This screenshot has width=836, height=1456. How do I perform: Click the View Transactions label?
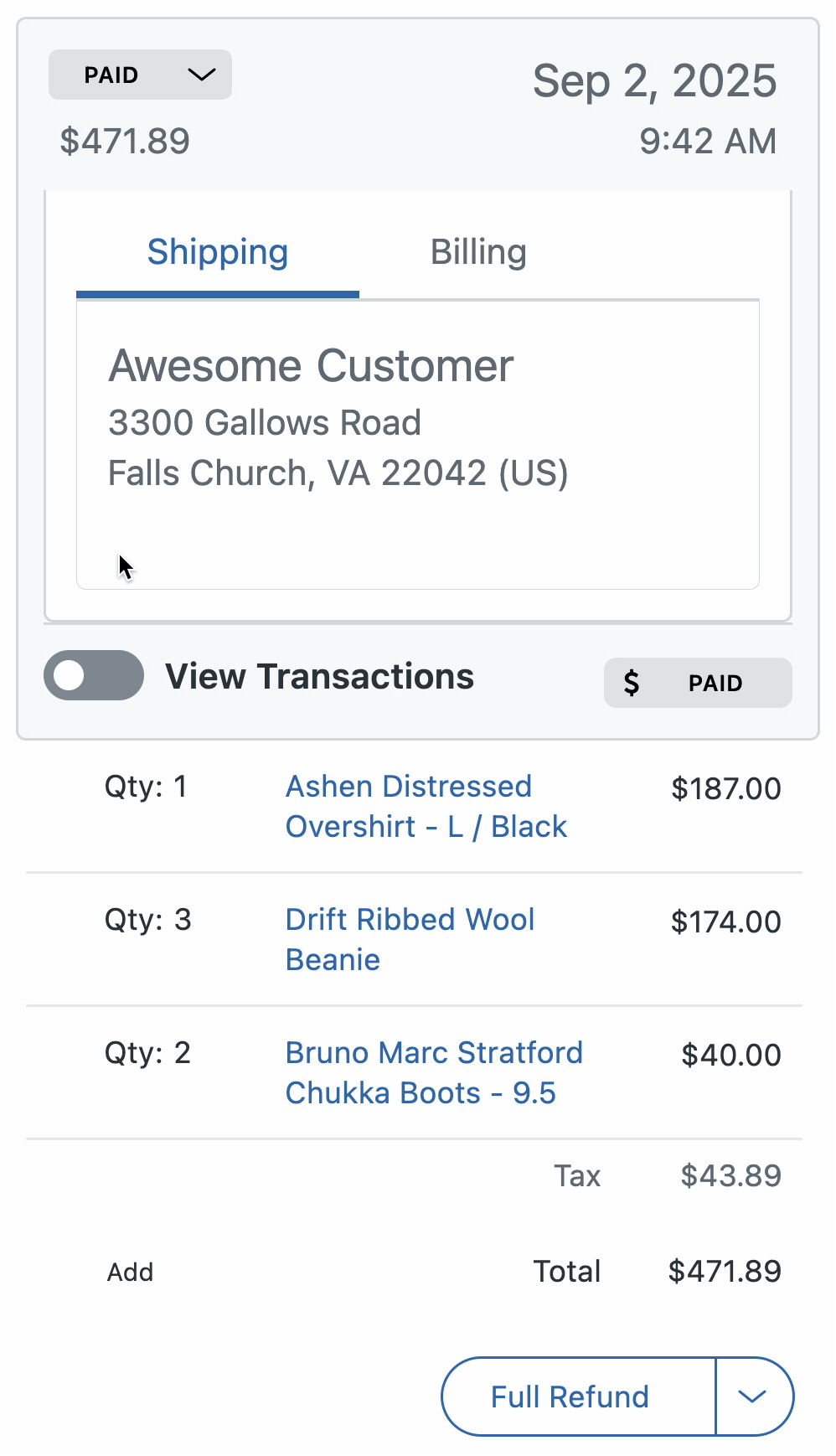click(319, 677)
